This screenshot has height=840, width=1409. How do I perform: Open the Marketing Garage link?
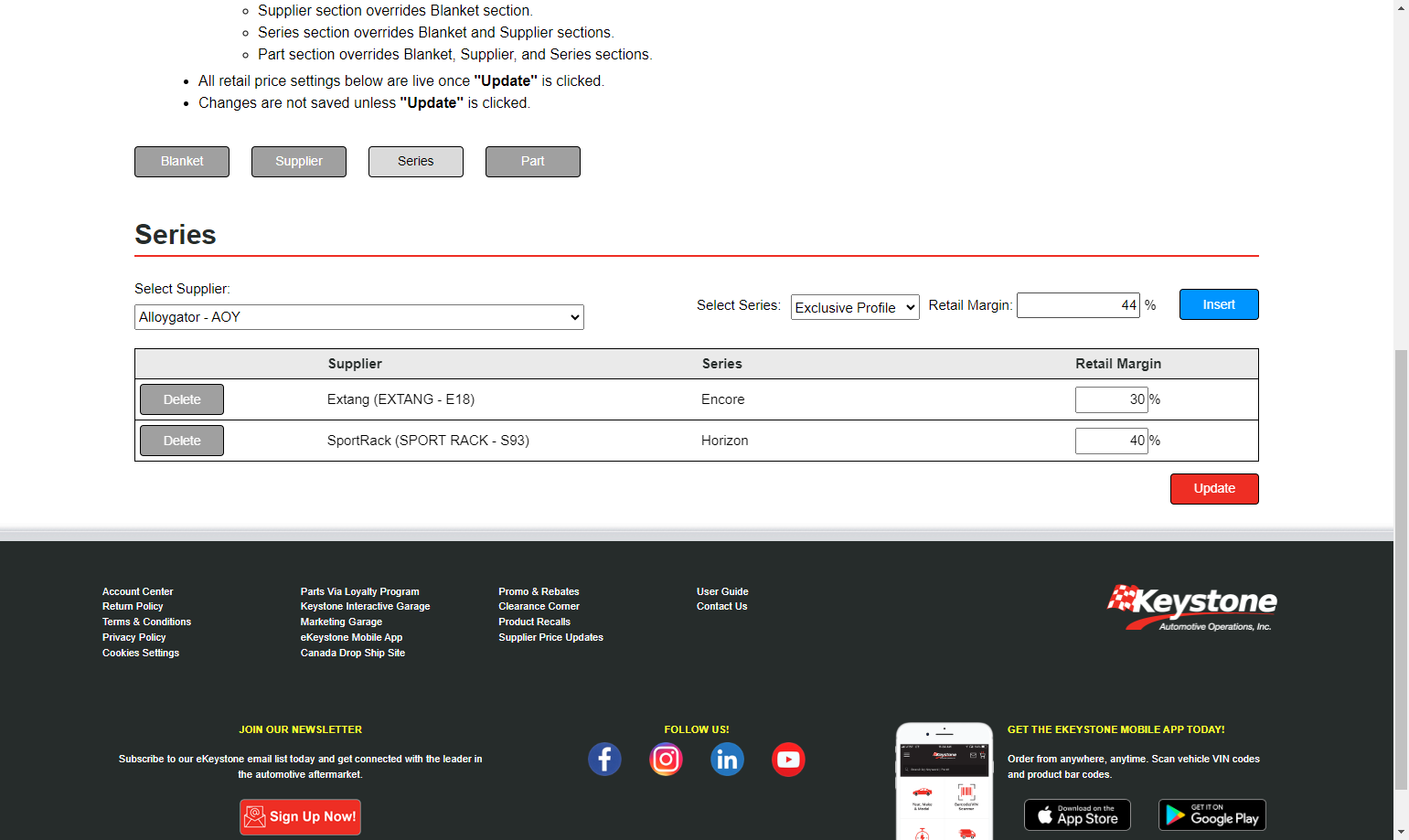click(341, 622)
